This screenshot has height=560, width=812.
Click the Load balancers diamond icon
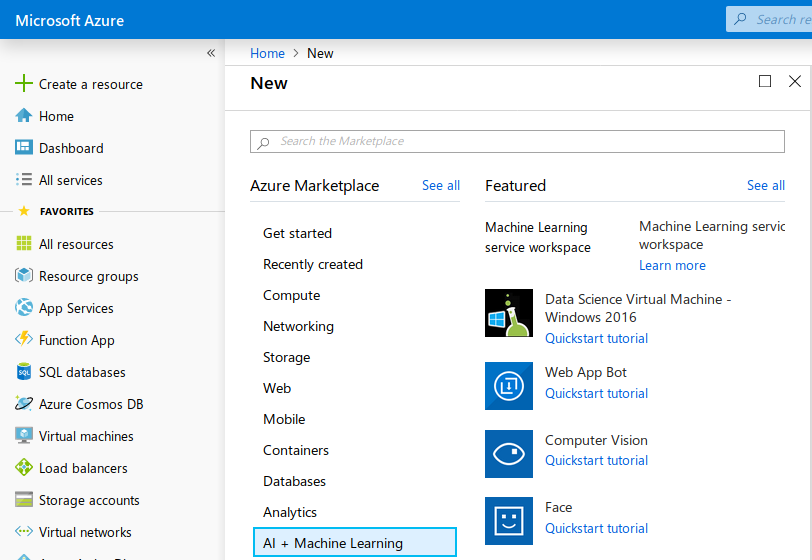[x=24, y=467]
